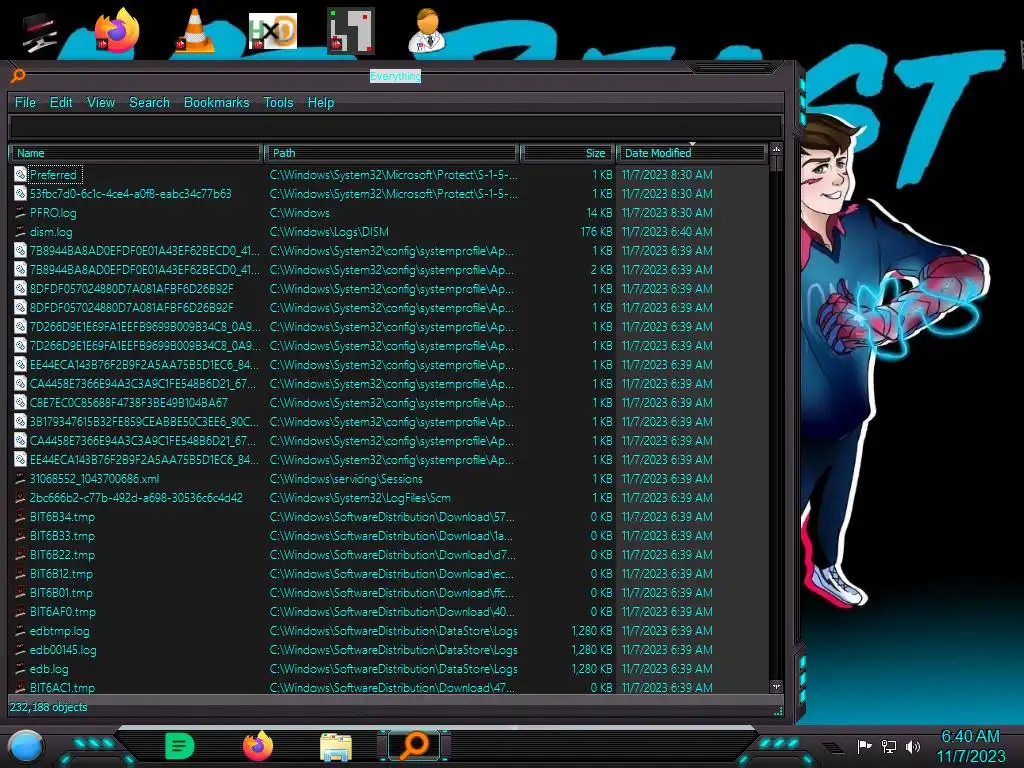Open the Search menu
Screen dimensions: 1024x768
(149, 103)
